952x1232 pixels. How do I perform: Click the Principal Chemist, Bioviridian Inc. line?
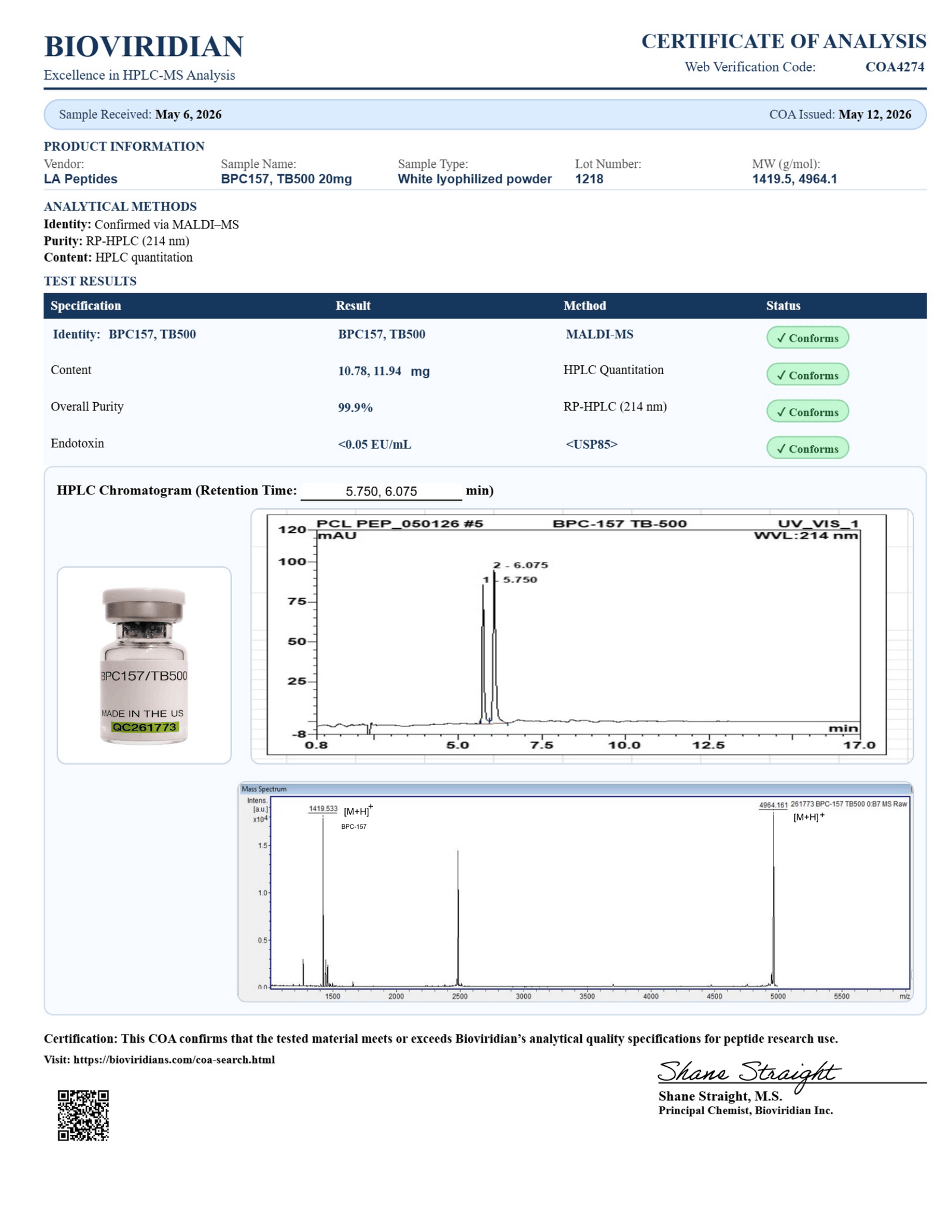pyautogui.click(x=746, y=1110)
